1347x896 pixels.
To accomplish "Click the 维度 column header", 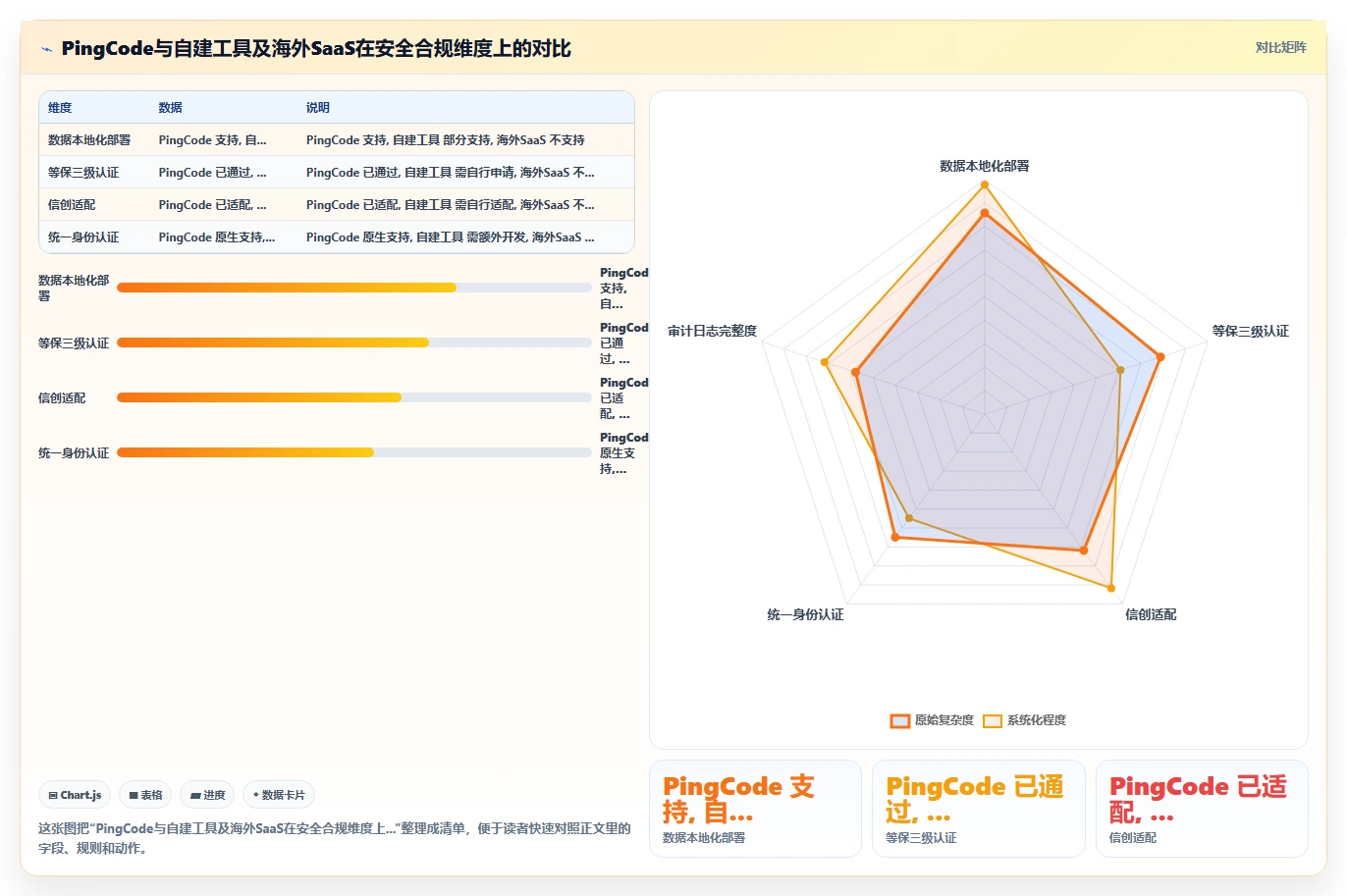I will click(x=60, y=108).
